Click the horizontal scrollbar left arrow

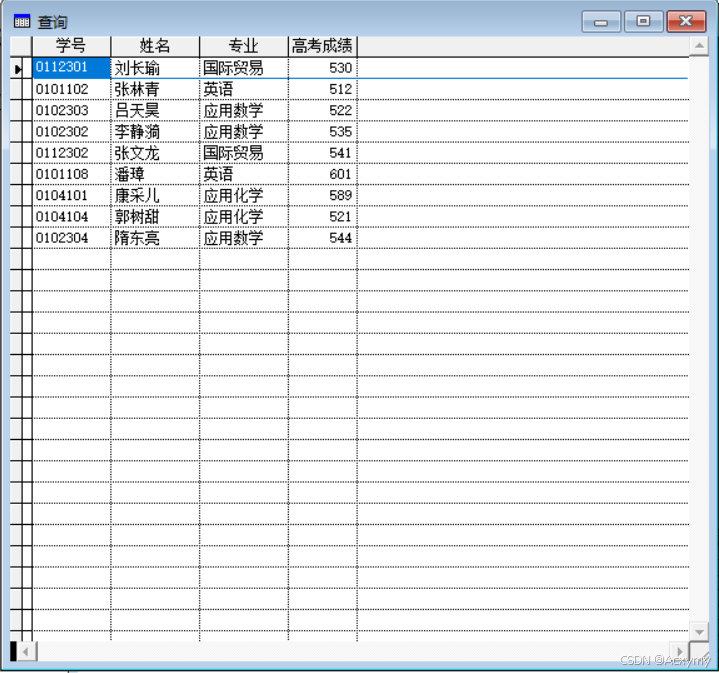pos(26,651)
